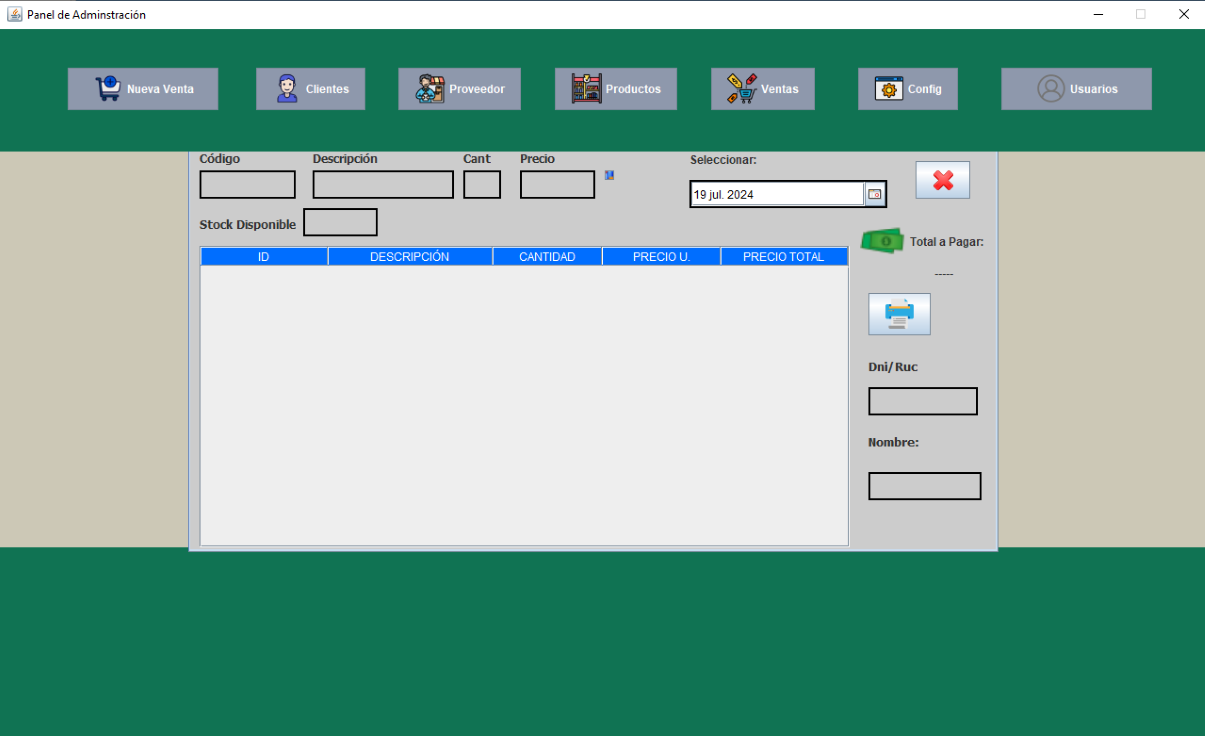Viewport: 1205px width, 736px height.
Task: Focus the Código input field
Action: pyautogui.click(x=247, y=185)
